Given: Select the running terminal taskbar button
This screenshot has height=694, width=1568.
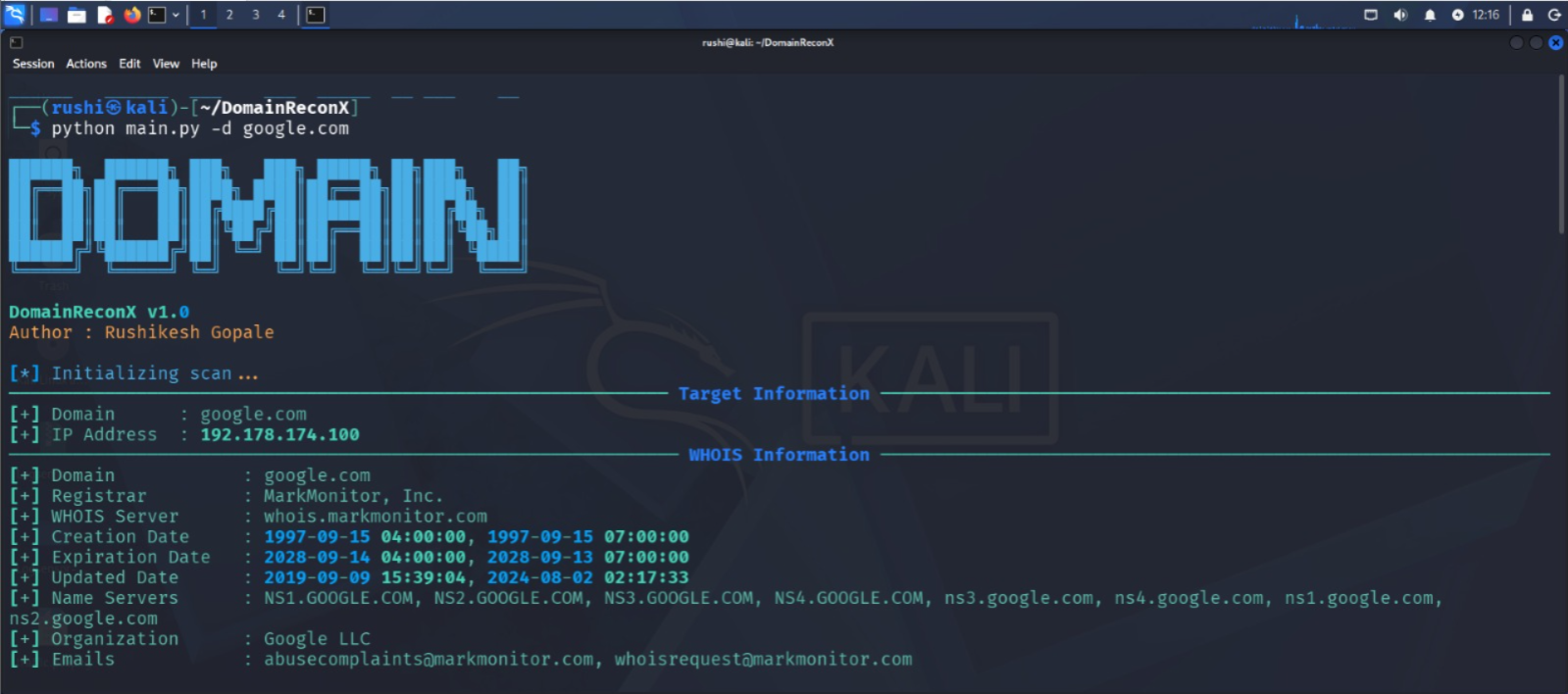Looking at the screenshot, I should click(x=315, y=15).
